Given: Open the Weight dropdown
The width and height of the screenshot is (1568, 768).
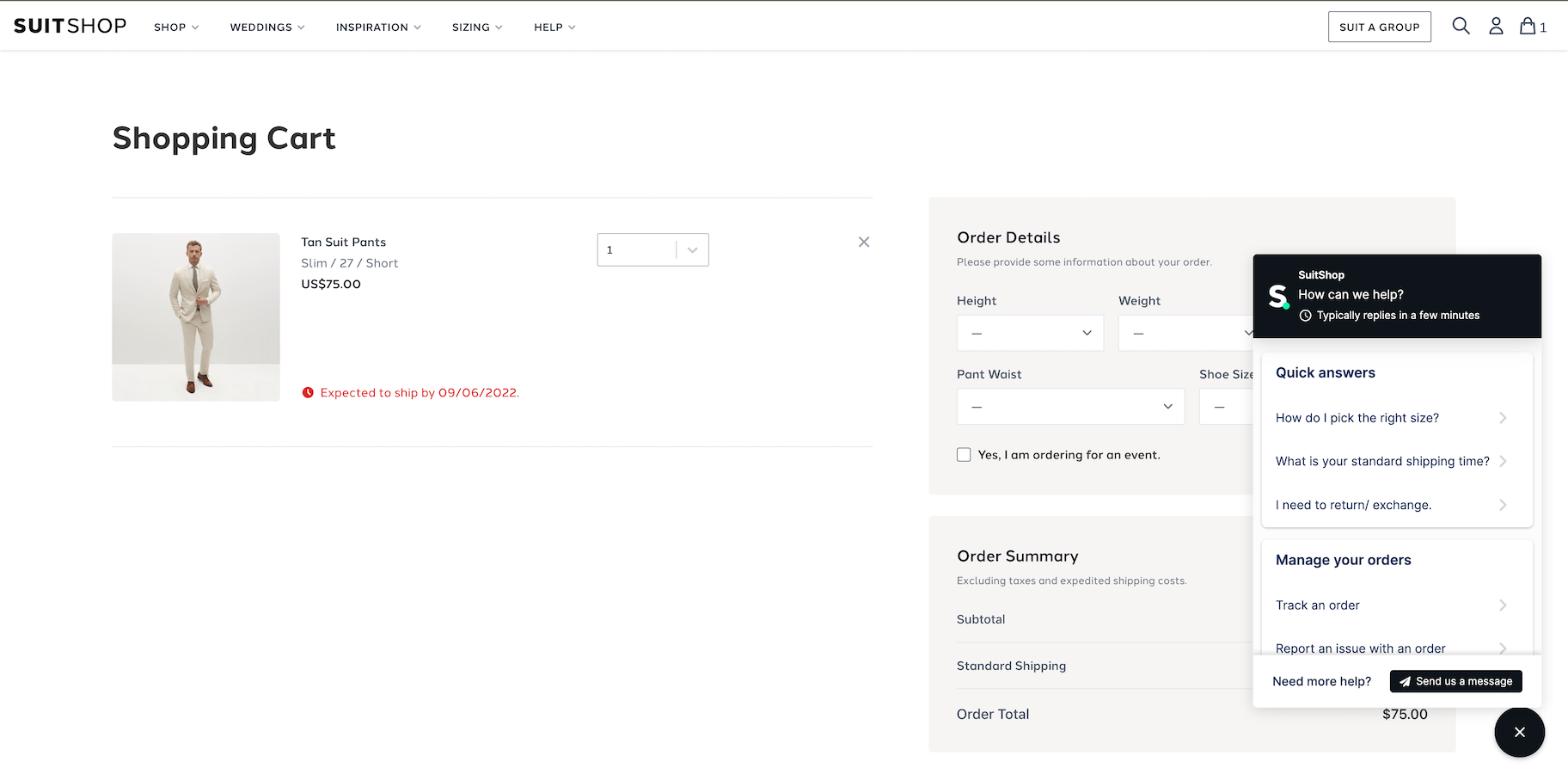Looking at the screenshot, I should pyautogui.click(x=1185, y=333).
